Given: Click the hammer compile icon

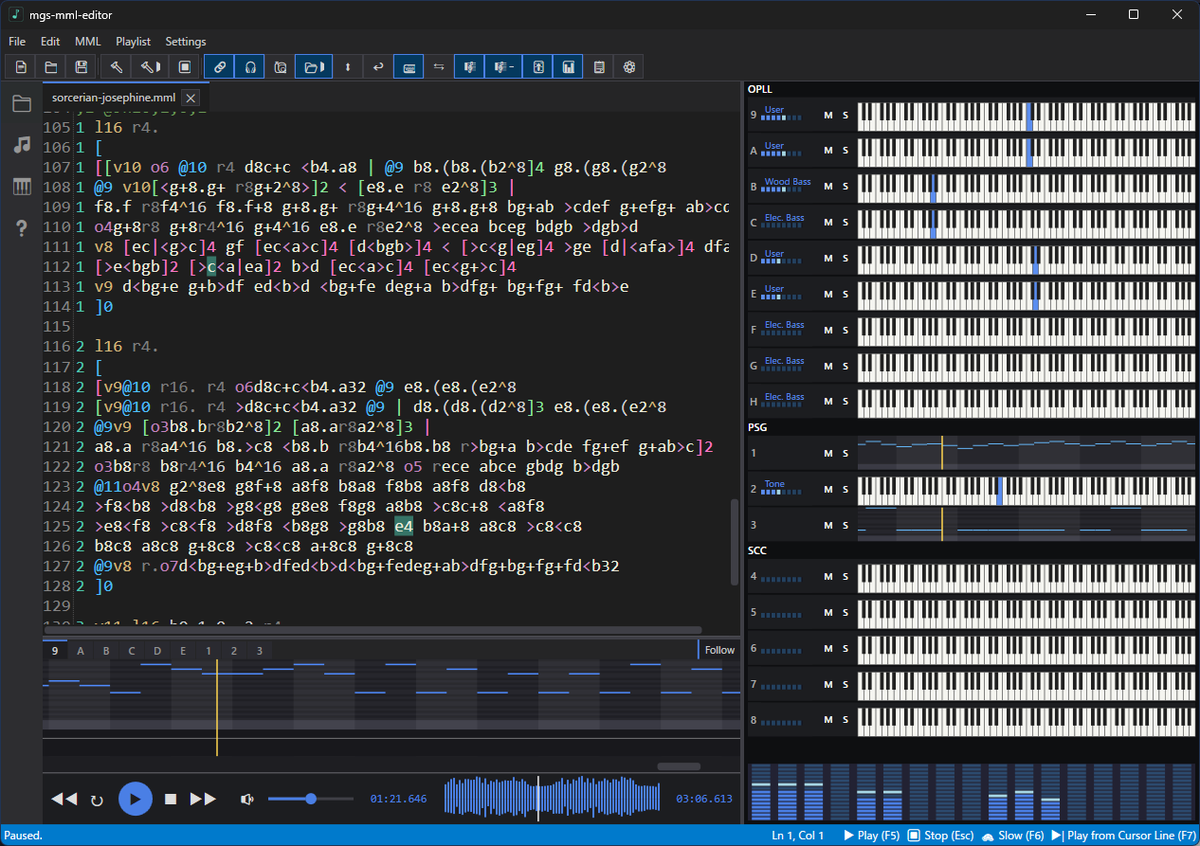Looking at the screenshot, I should coord(116,67).
